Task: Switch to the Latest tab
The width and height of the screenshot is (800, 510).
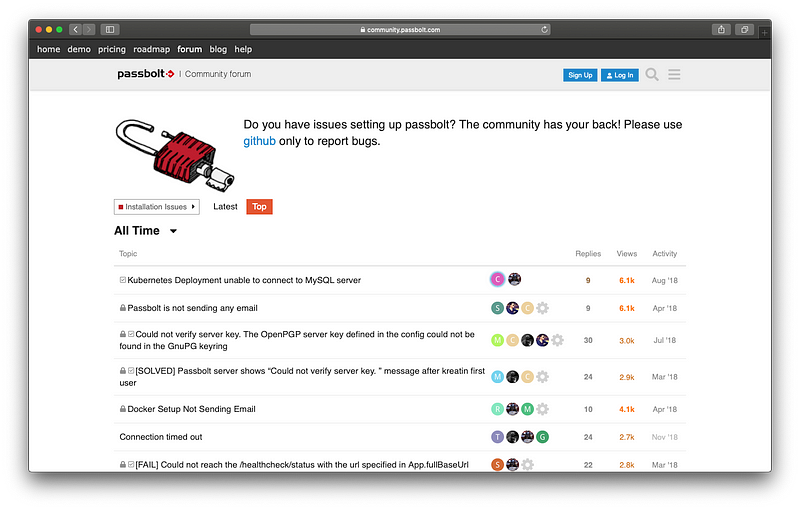Action: tap(225, 207)
